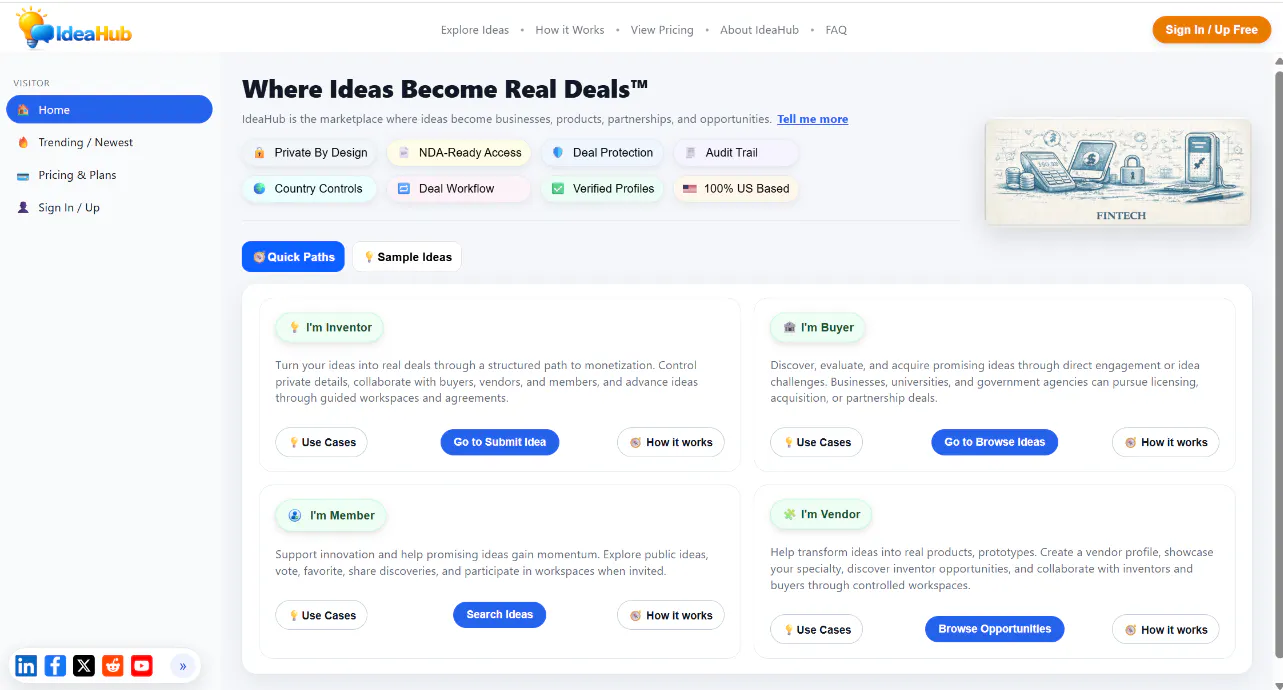Click the FINTECH illustration thumbnail

[x=1118, y=172]
